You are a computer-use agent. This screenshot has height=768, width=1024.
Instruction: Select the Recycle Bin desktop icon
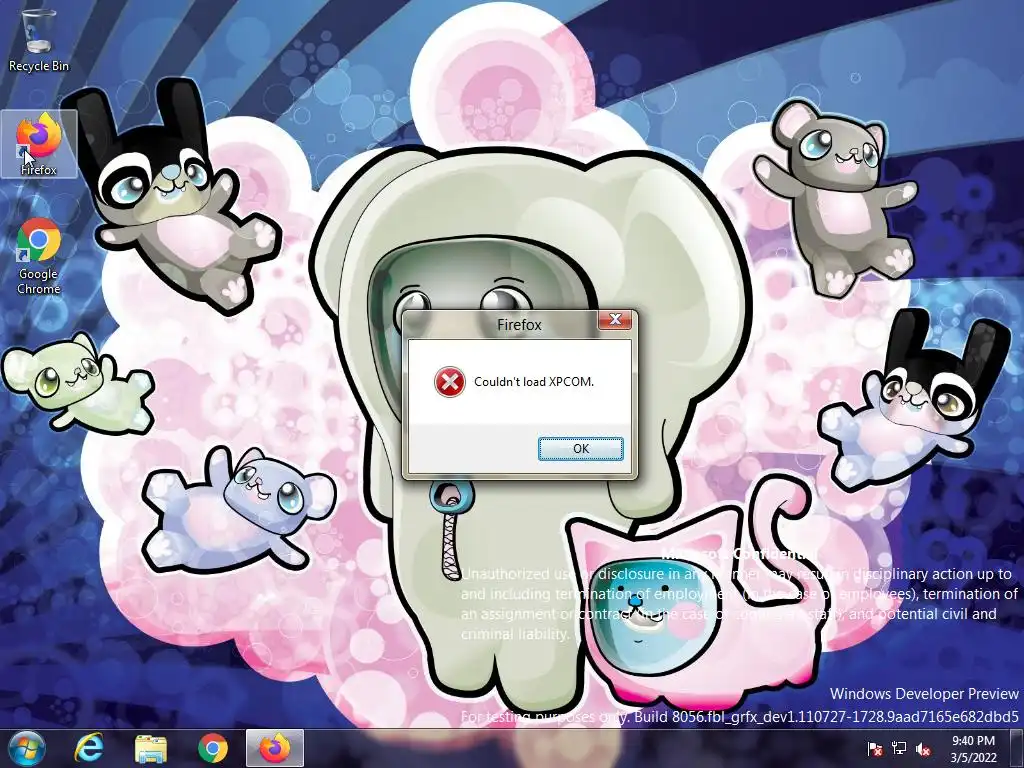tap(39, 40)
